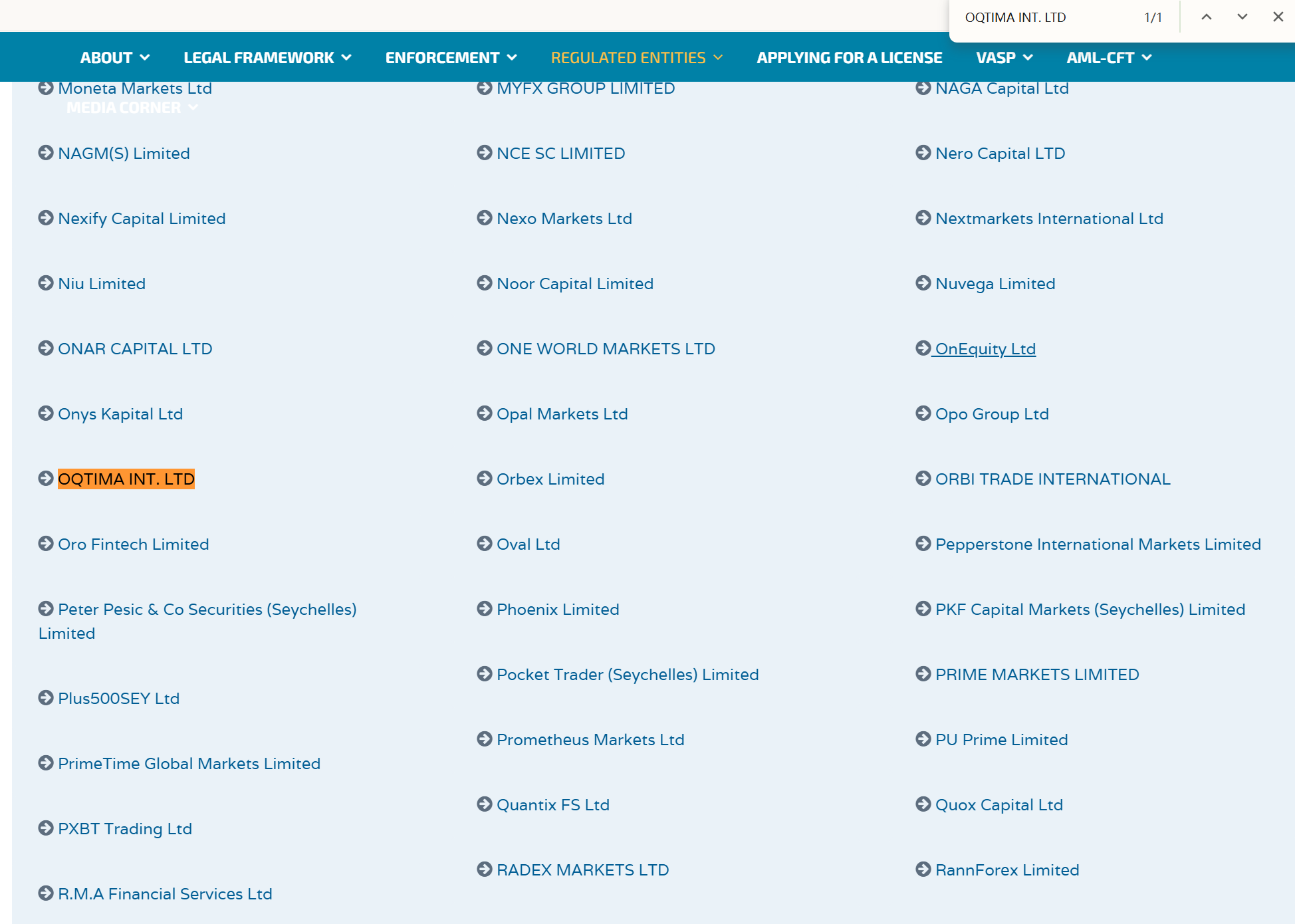Click arrow icon beside PU Prime Limited
This screenshot has width=1295, height=924.
click(x=923, y=739)
